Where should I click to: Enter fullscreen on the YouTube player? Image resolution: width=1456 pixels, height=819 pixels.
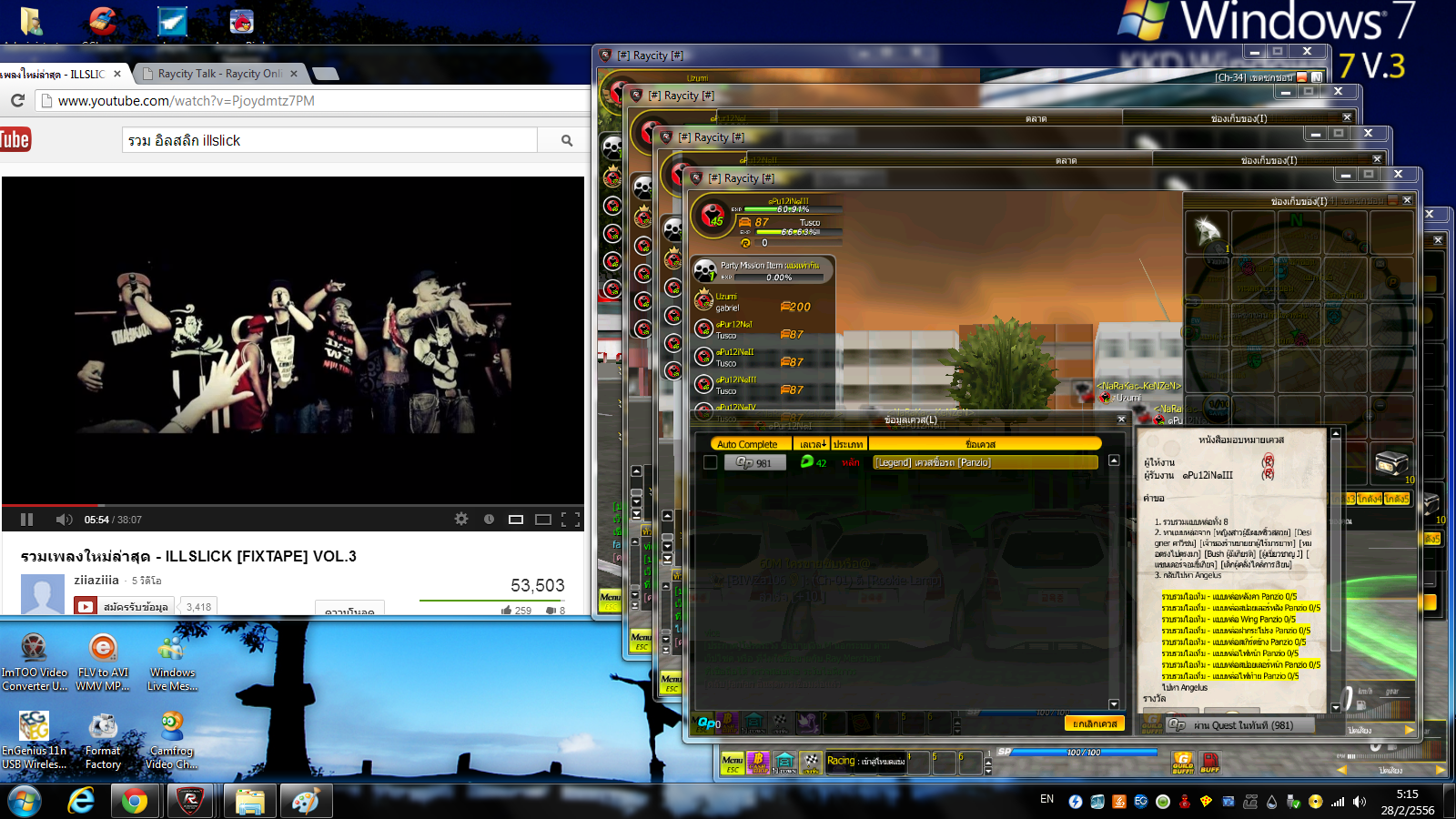coord(571,520)
